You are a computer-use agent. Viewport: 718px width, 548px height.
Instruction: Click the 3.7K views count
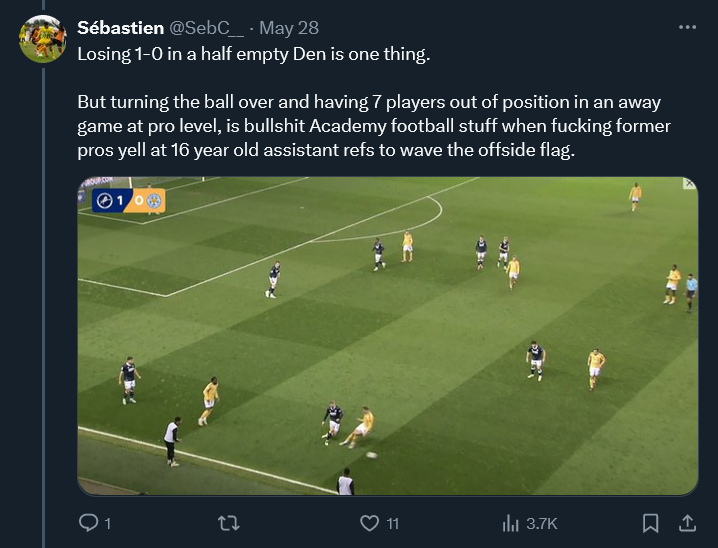coord(541,523)
